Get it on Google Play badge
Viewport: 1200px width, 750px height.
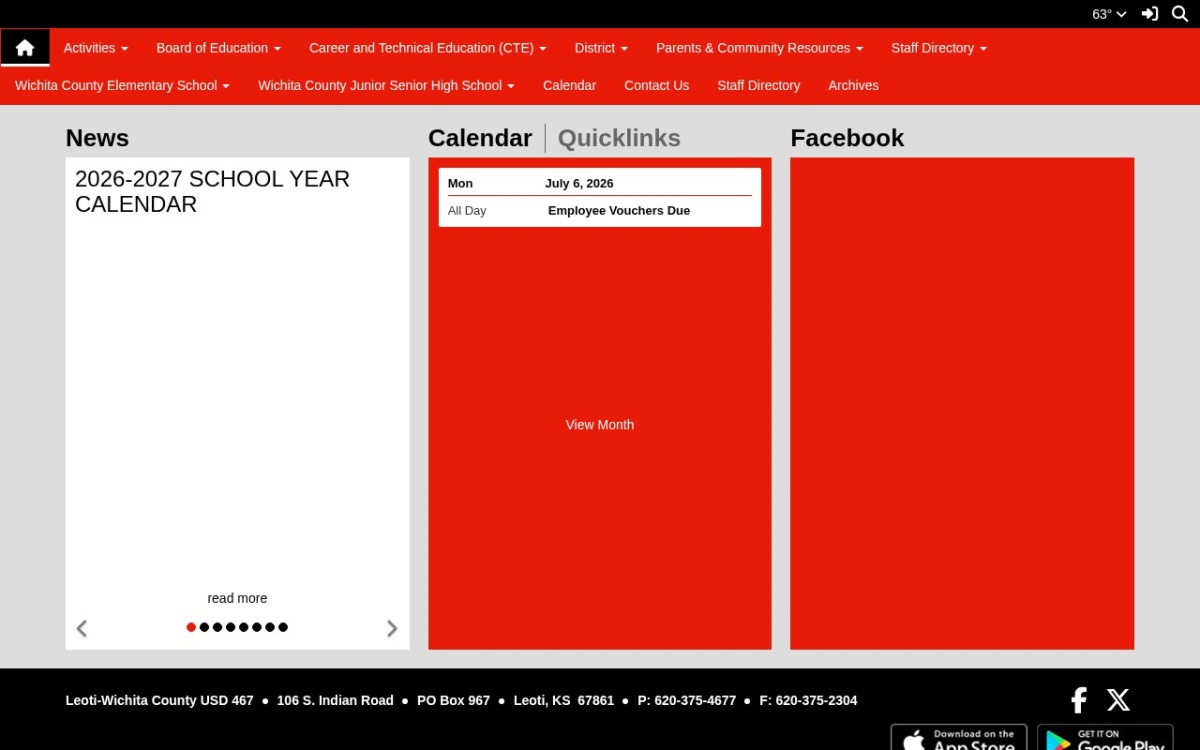[1105, 737]
